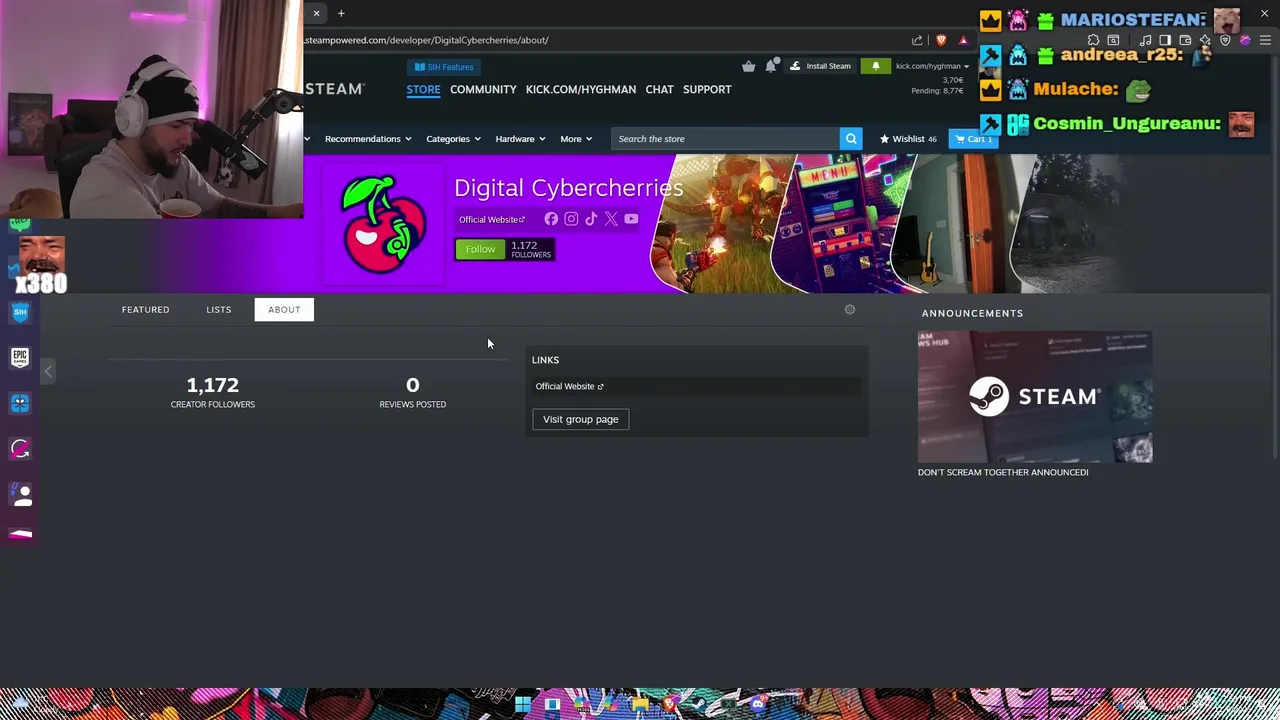Expand the Categories dropdown
The image size is (1280, 720).
point(453,139)
